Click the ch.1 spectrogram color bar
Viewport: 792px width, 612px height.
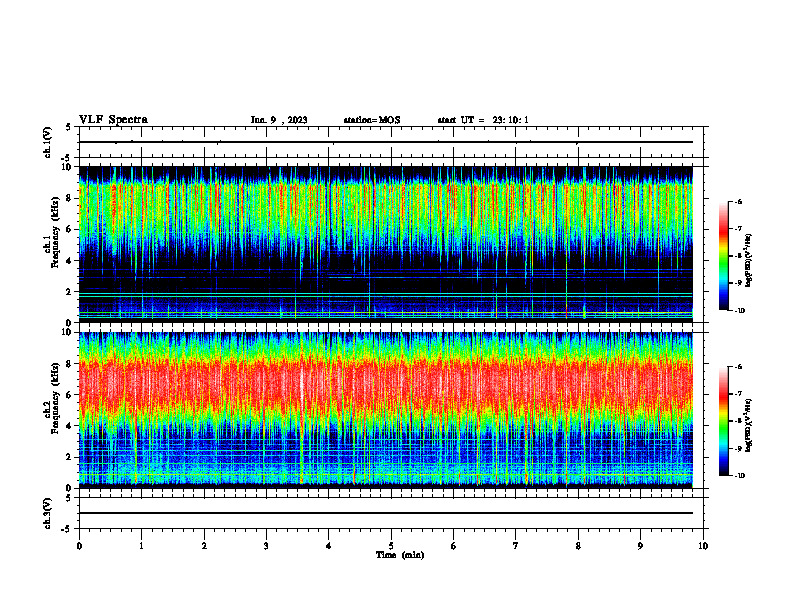pyautogui.click(x=724, y=256)
